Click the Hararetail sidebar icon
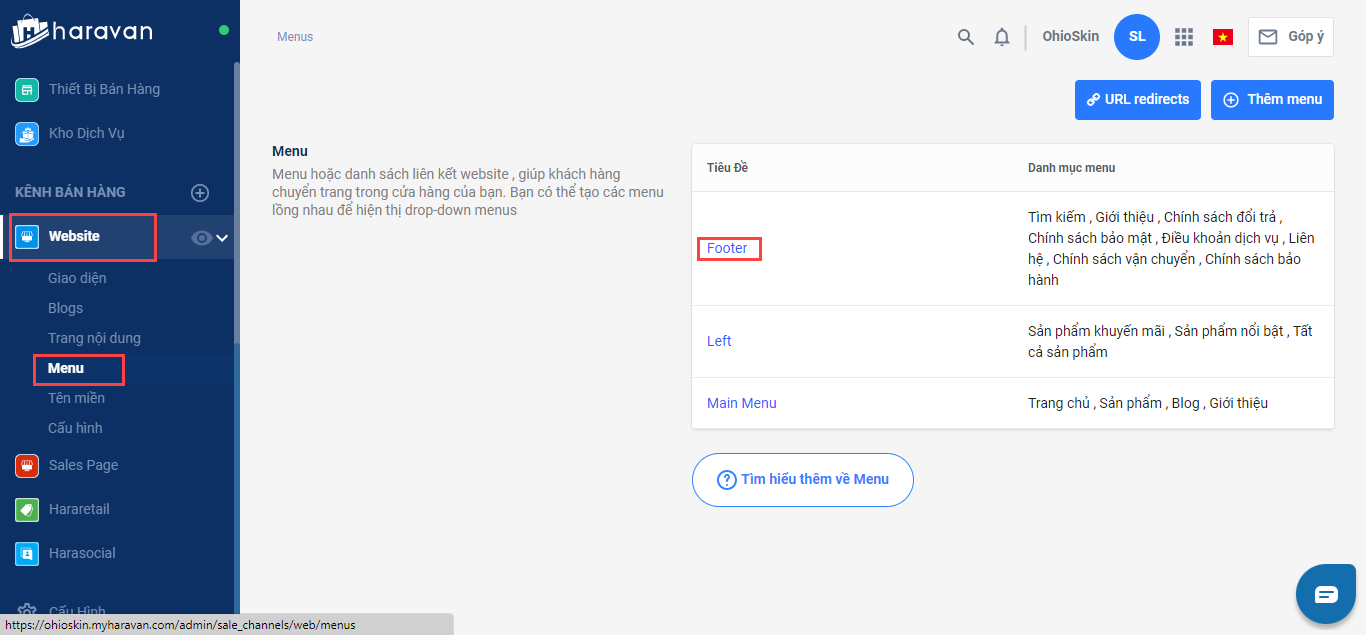Image resolution: width=1366 pixels, height=635 pixels. [x=27, y=509]
